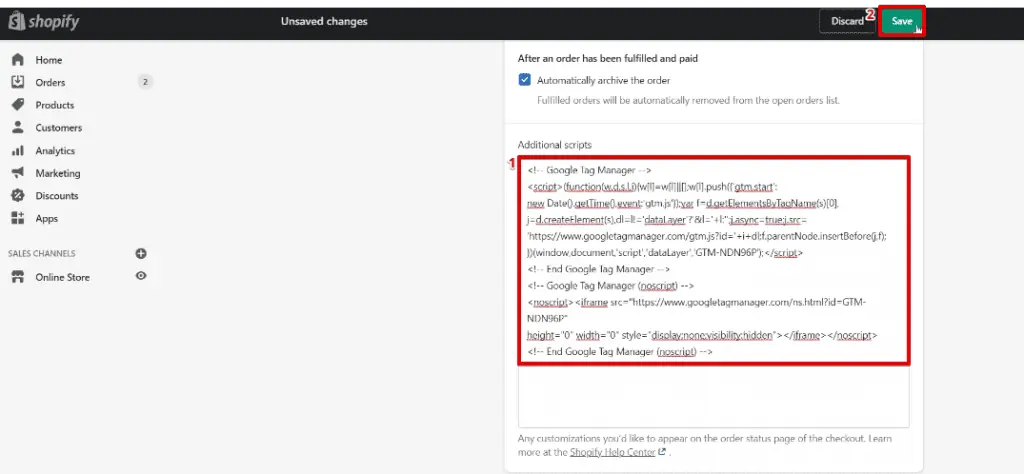
Task: Open the Shopify Help Center link
Action: click(613, 451)
